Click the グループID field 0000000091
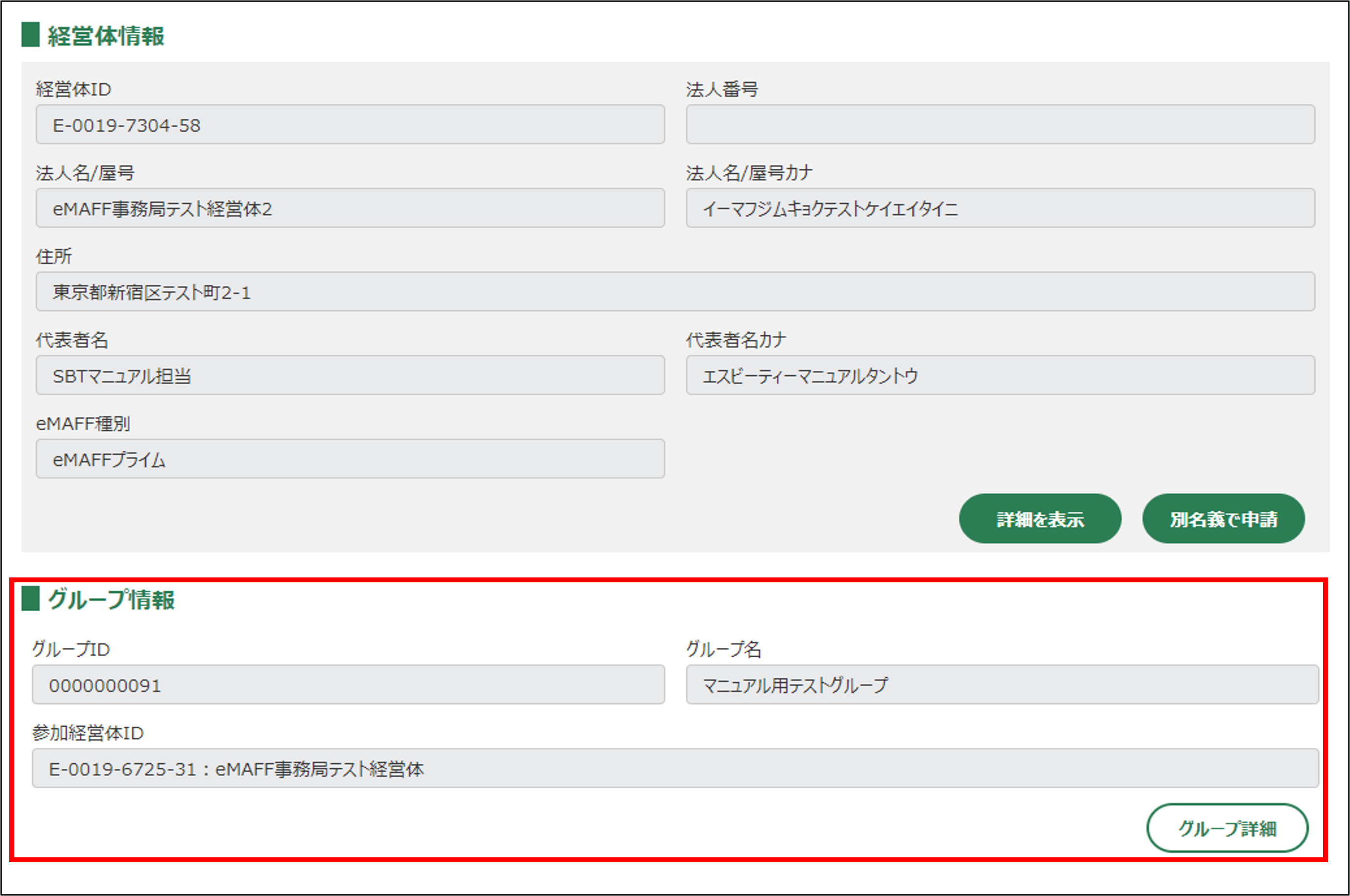This screenshot has width=1350, height=896. tap(348, 685)
